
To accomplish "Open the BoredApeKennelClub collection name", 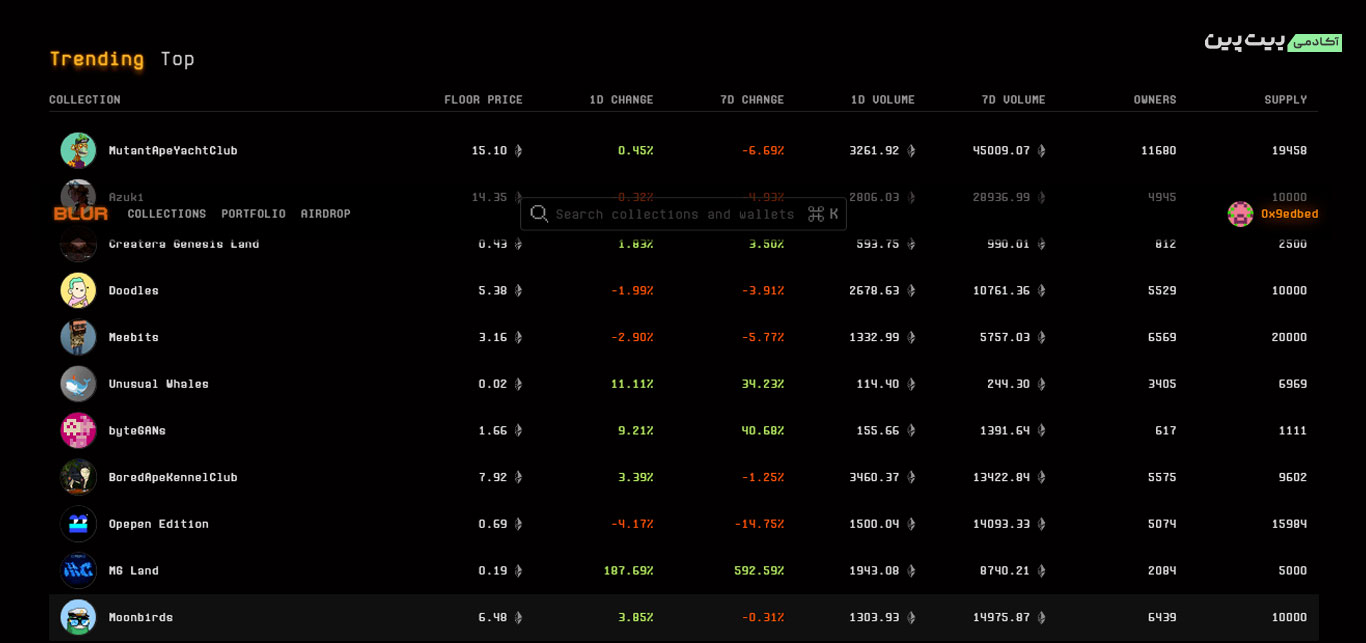I will click(173, 477).
